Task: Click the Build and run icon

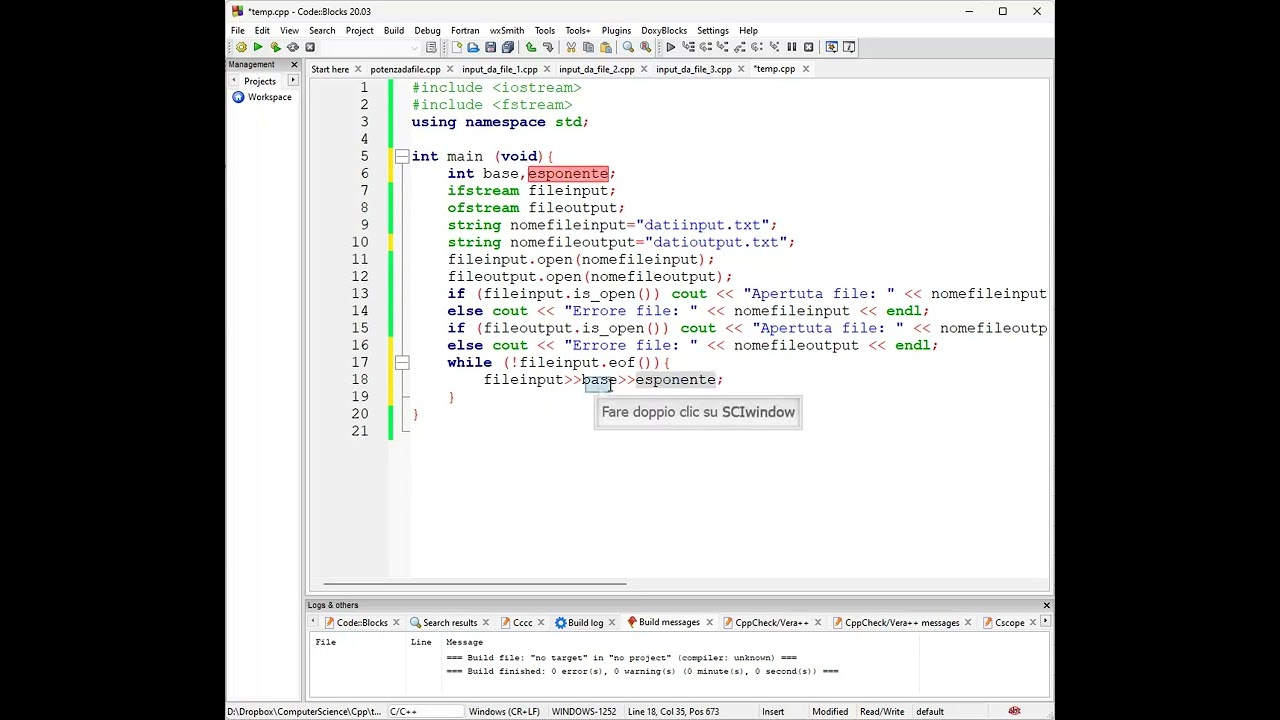Action: click(275, 47)
